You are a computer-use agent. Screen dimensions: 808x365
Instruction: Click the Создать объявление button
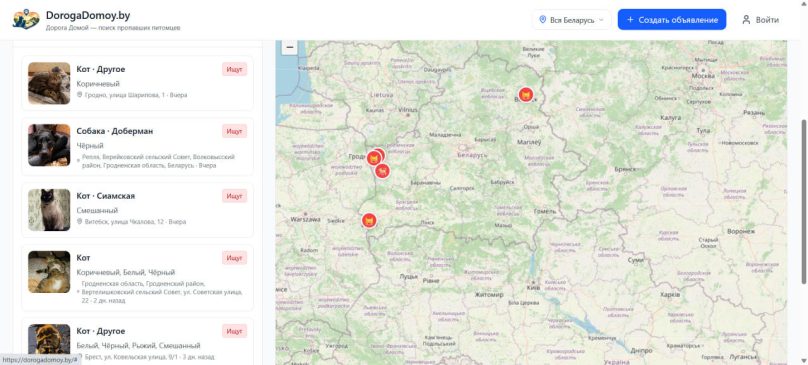[x=672, y=20]
